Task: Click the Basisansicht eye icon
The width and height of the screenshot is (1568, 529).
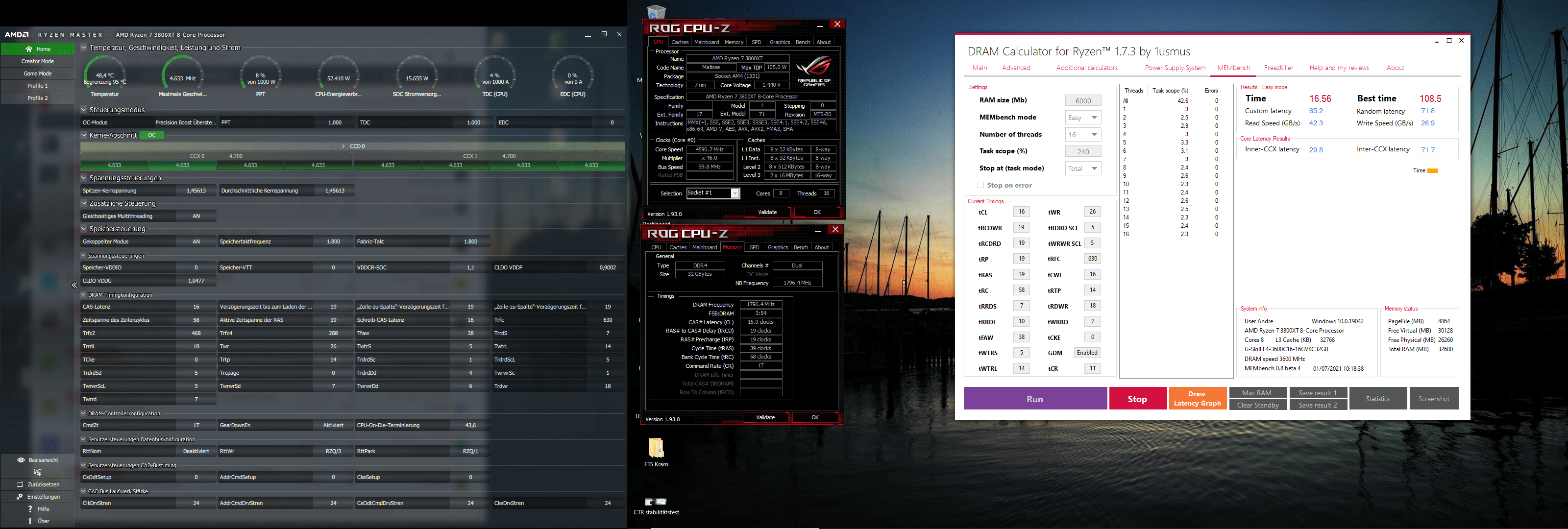Action: (21, 460)
